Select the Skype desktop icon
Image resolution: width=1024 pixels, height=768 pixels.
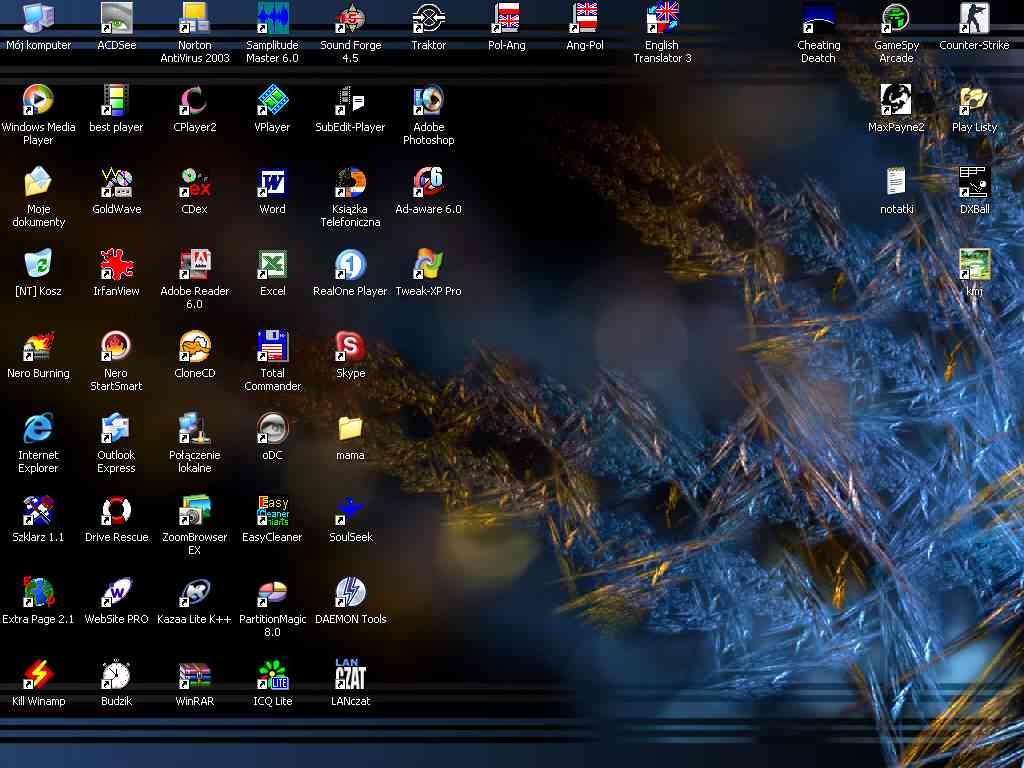tap(350, 346)
